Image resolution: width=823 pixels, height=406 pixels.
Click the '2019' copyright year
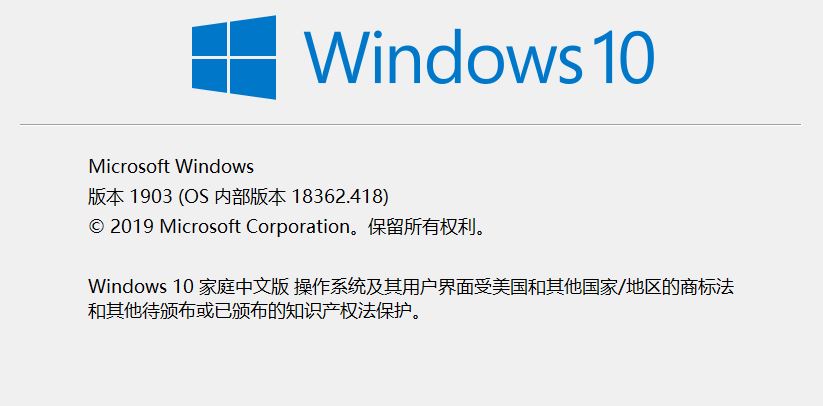(132, 227)
